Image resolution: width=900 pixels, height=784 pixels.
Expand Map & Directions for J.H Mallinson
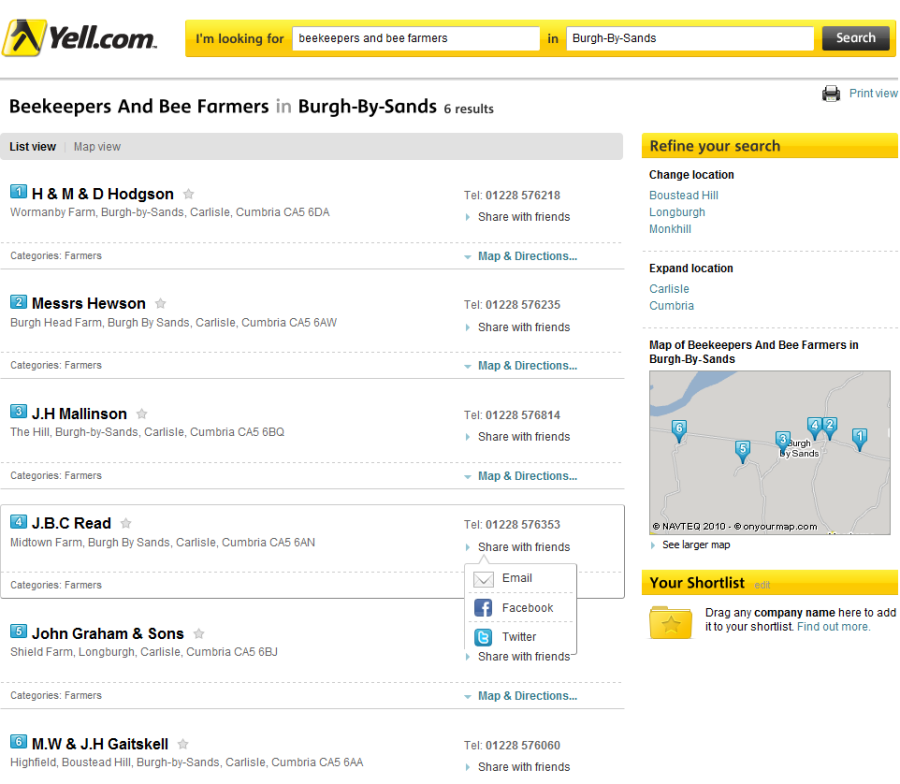point(521,476)
